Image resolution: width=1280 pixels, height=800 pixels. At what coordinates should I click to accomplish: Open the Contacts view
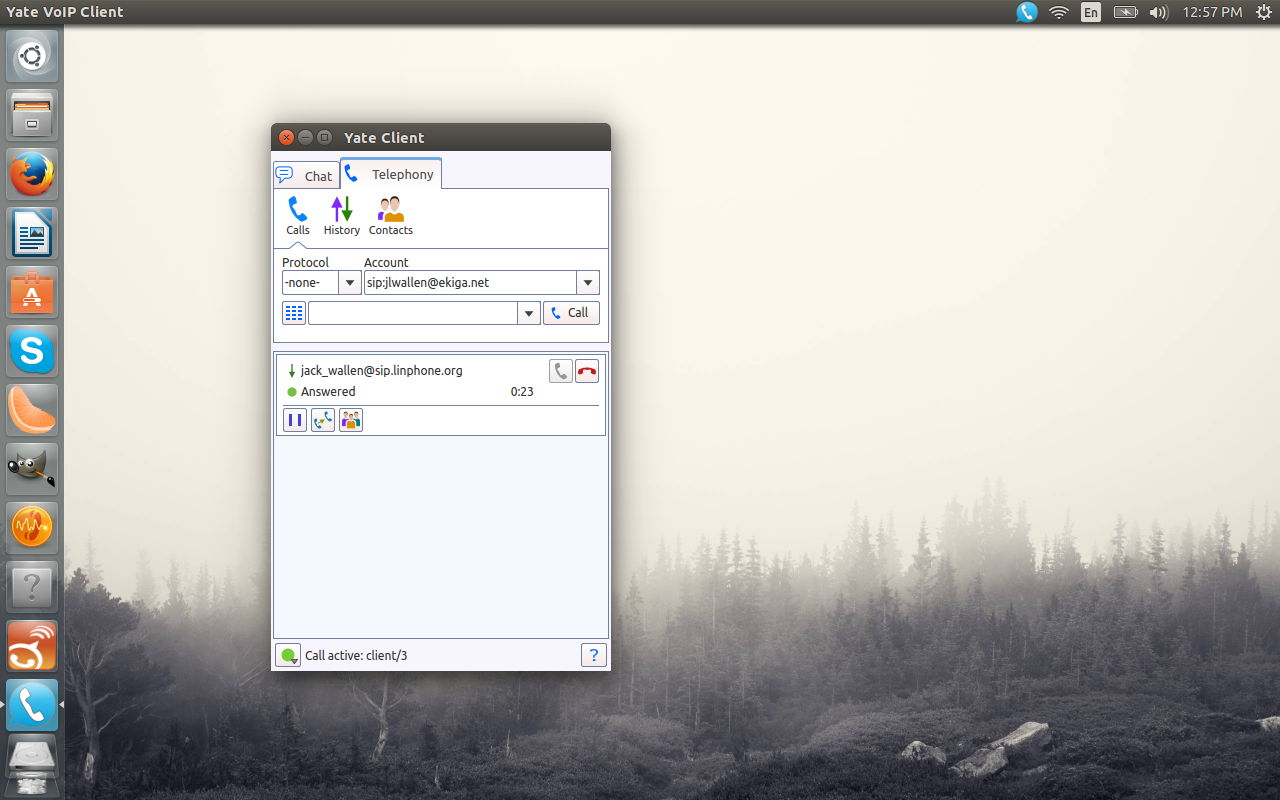[391, 215]
